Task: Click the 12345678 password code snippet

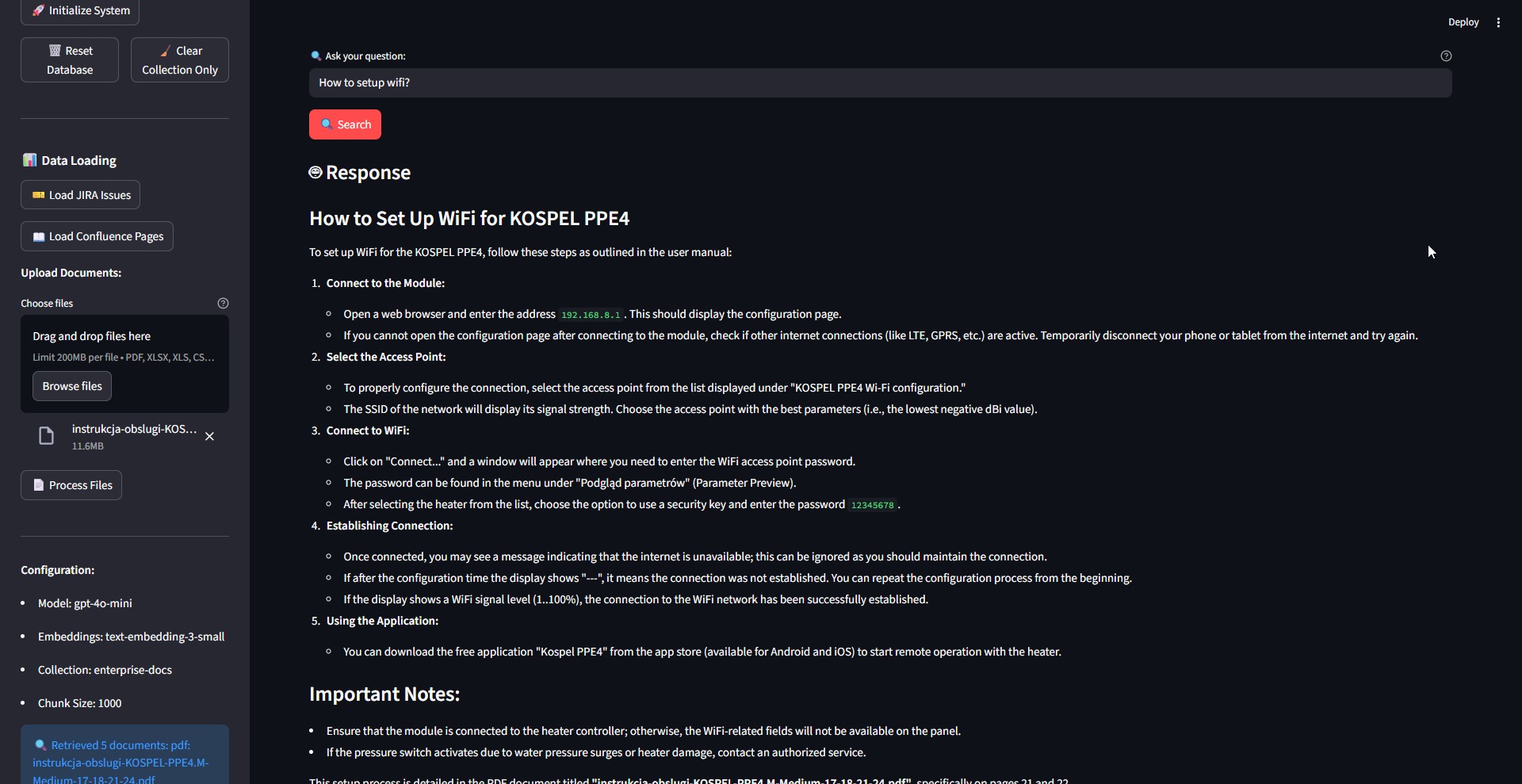Action: [x=872, y=505]
